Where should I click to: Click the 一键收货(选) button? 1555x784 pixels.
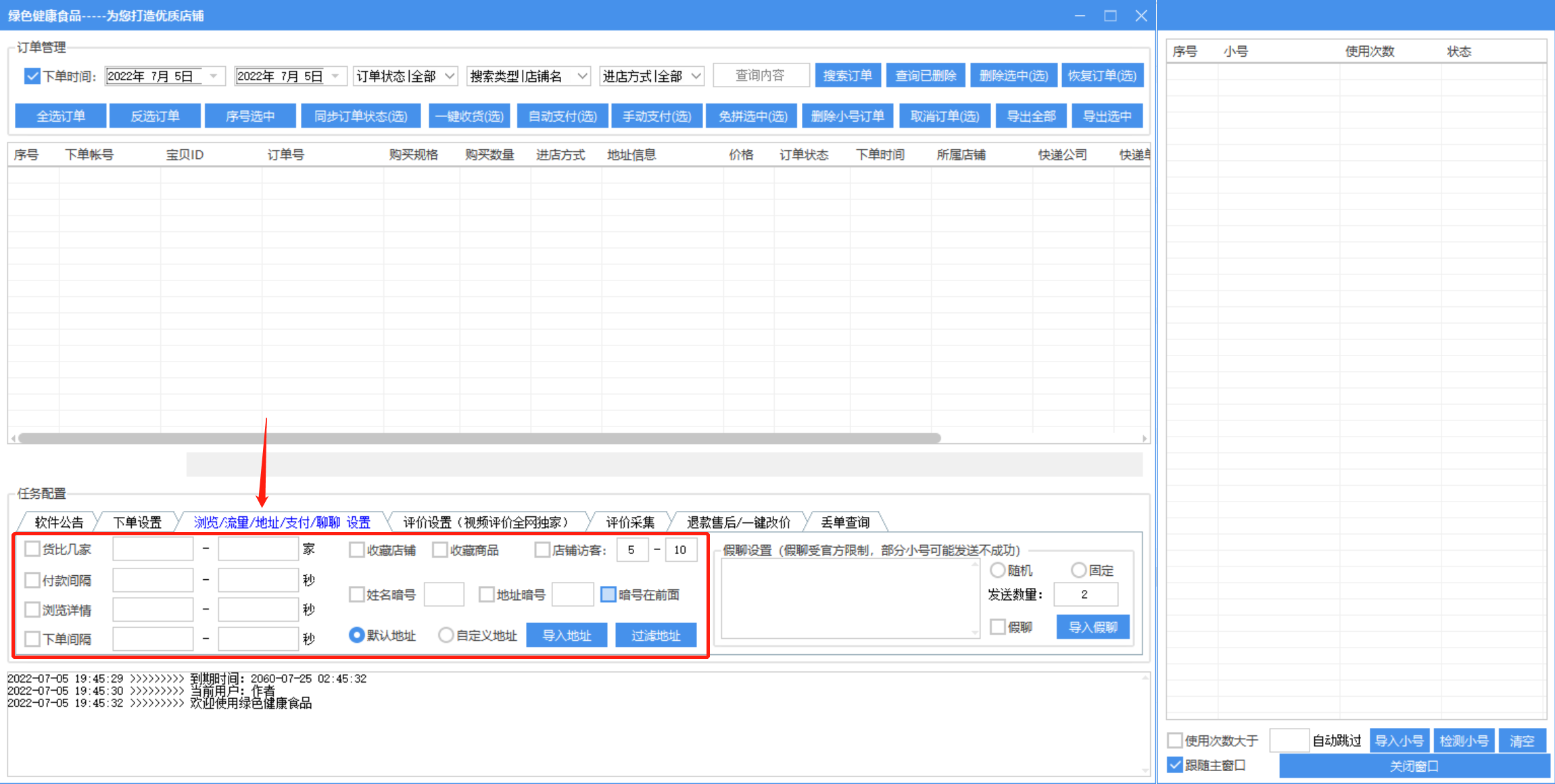pos(469,116)
